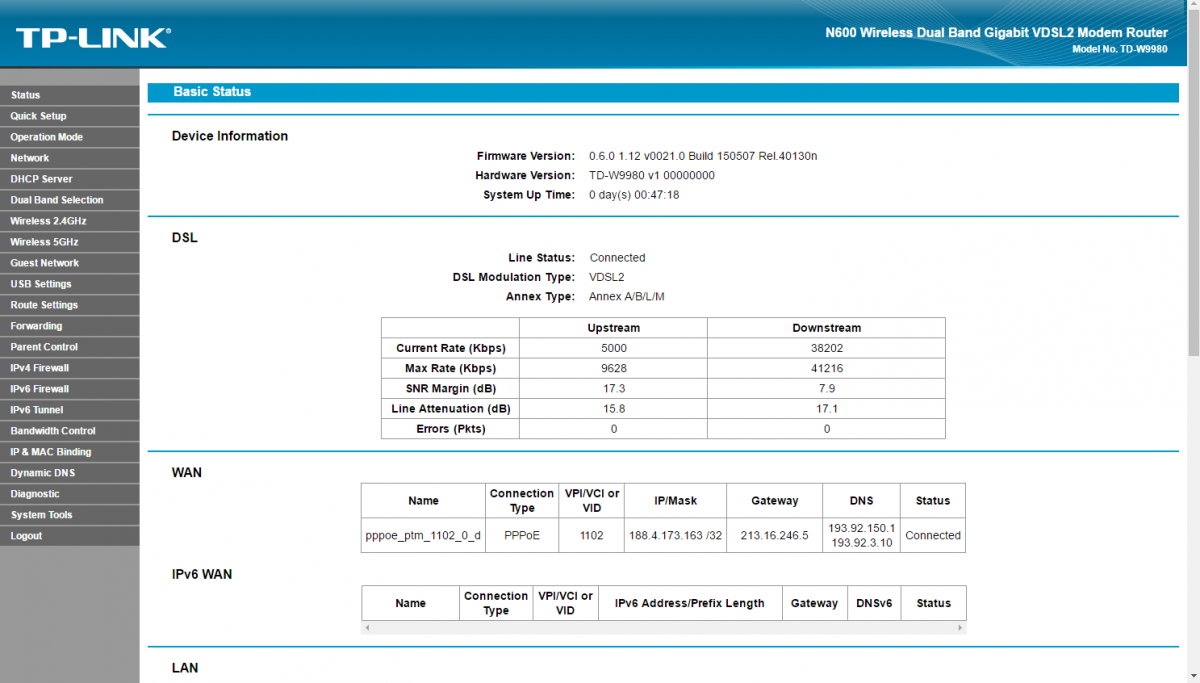1200x683 pixels.
Task: Click system up time value 00:47:18
Action: pyautogui.click(x=634, y=195)
